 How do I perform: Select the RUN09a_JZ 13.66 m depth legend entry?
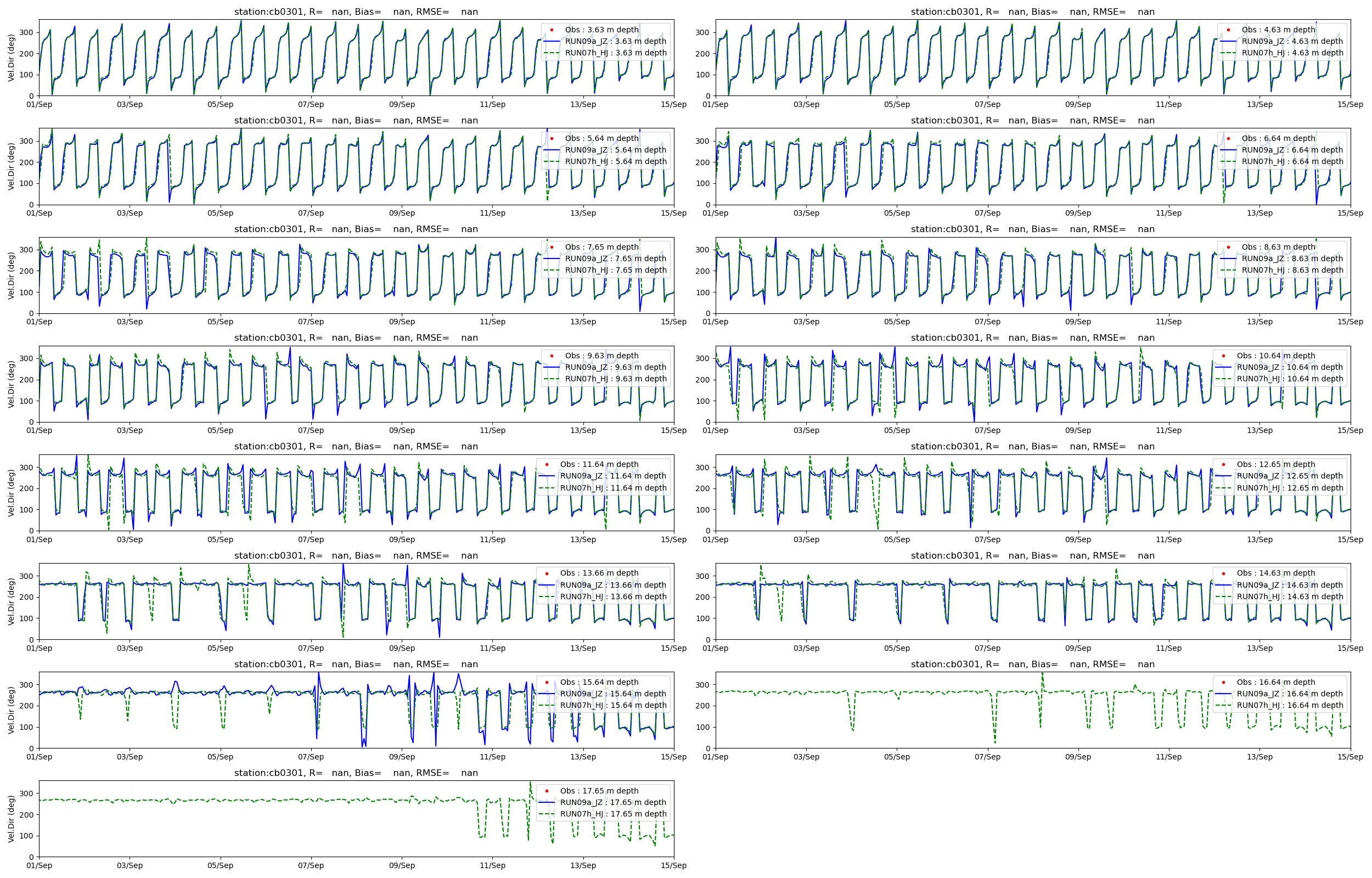(613, 585)
